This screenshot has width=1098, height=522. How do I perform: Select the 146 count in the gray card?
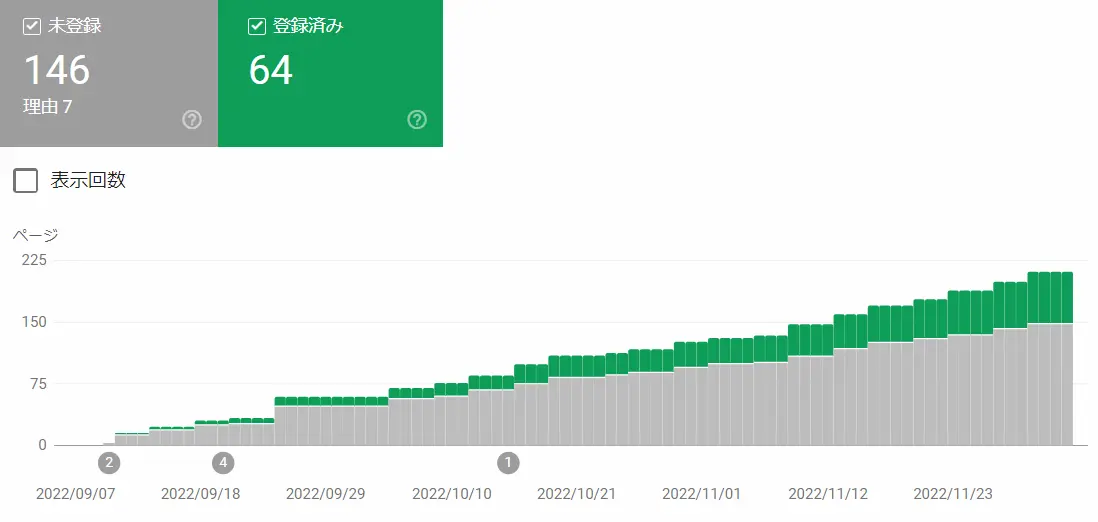coord(57,70)
